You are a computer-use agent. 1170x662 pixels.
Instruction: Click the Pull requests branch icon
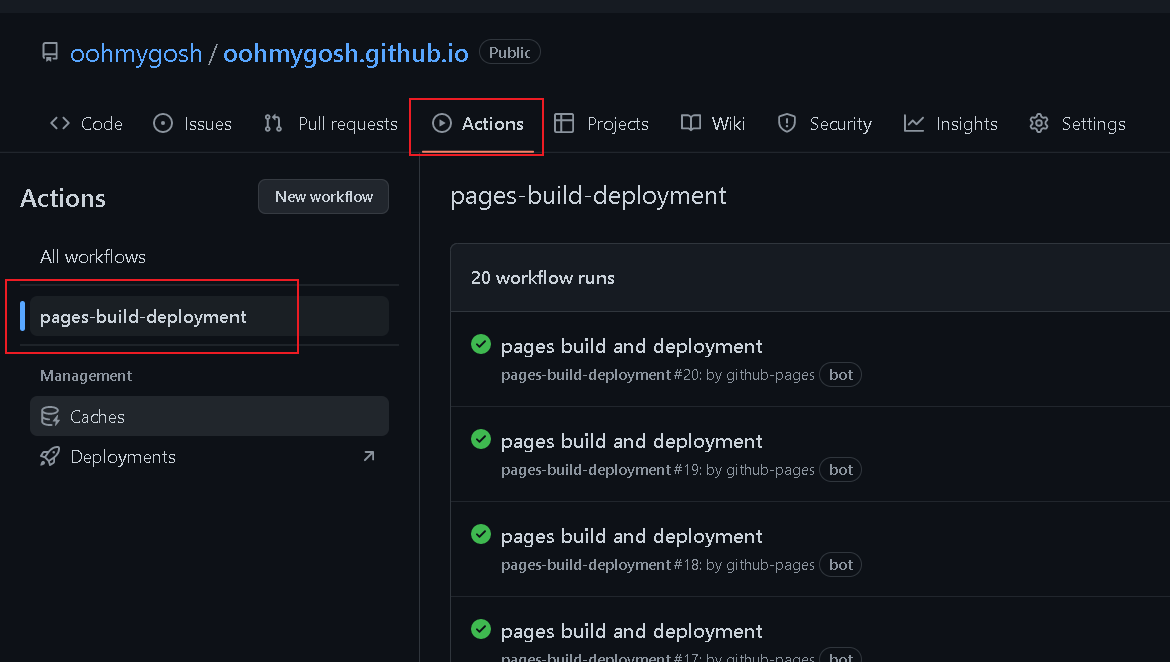(x=271, y=123)
